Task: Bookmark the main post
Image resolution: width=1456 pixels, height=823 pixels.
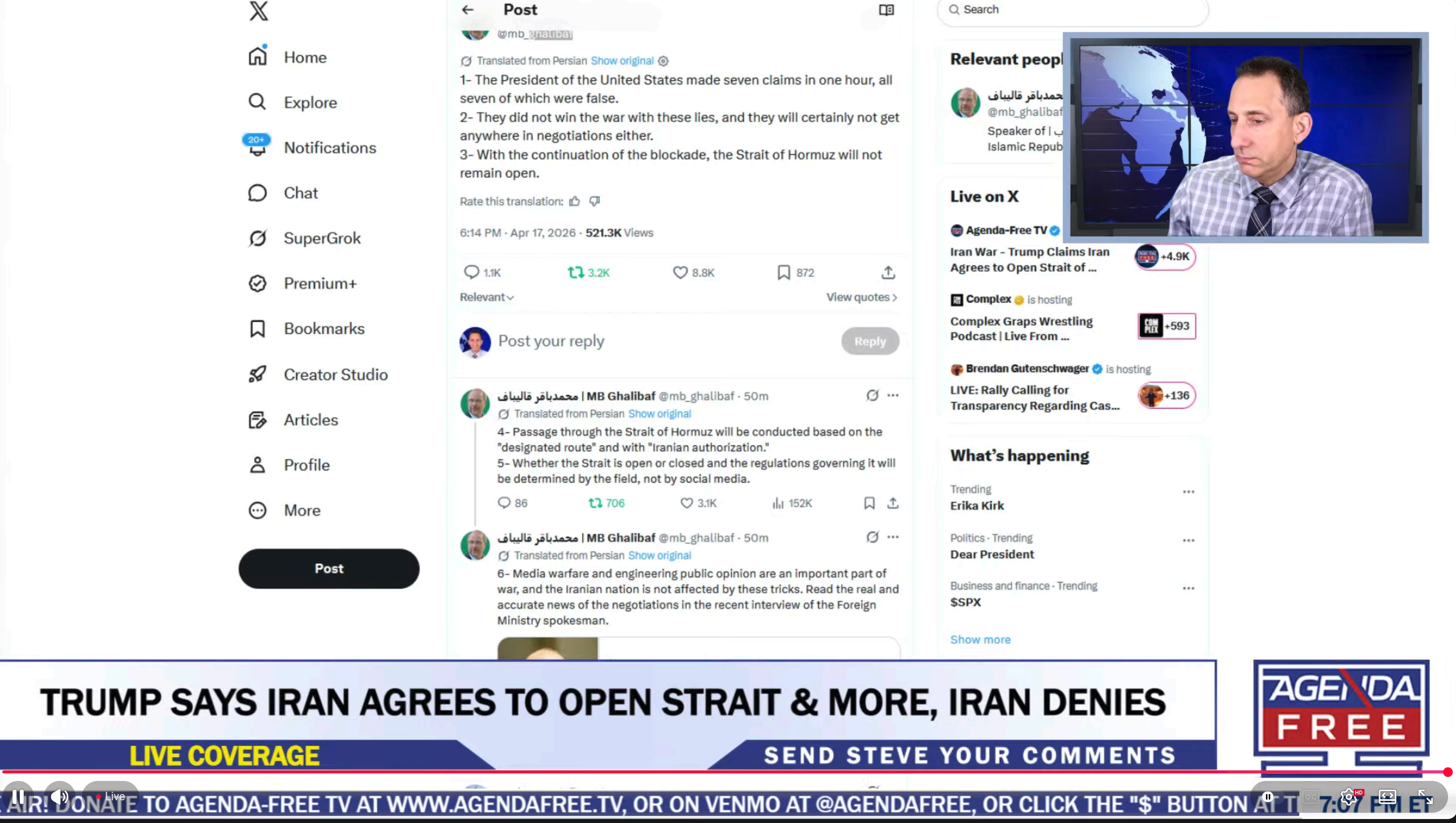Action: pyautogui.click(x=783, y=273)
